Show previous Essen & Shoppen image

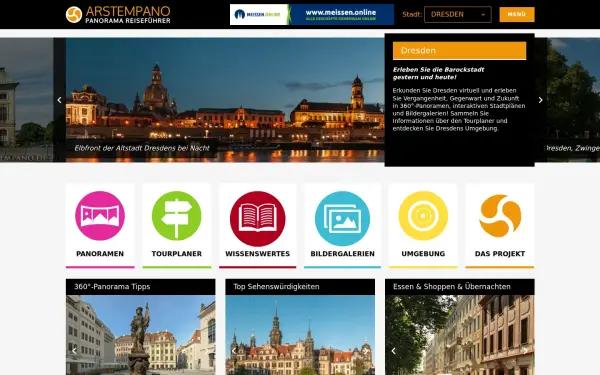[393, 351]
